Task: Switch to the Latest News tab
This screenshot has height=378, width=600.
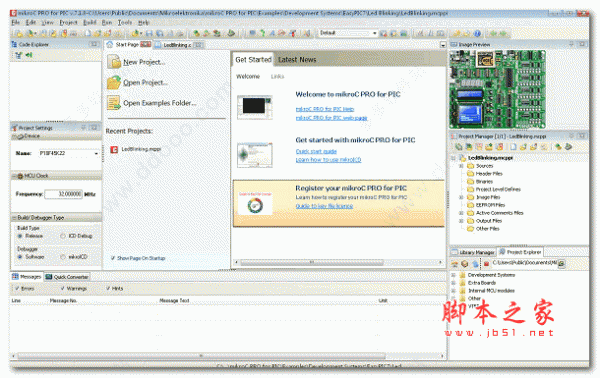Action: pos(297,60)
